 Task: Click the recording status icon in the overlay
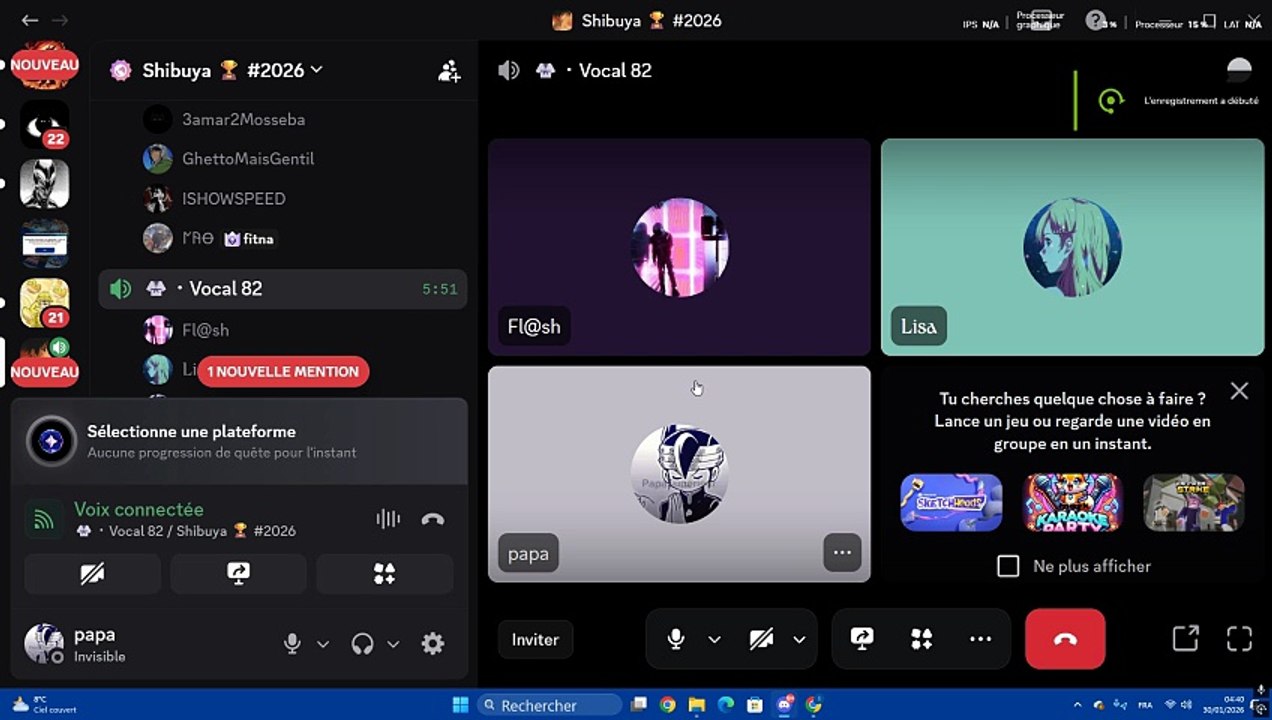click(1110, 101)
